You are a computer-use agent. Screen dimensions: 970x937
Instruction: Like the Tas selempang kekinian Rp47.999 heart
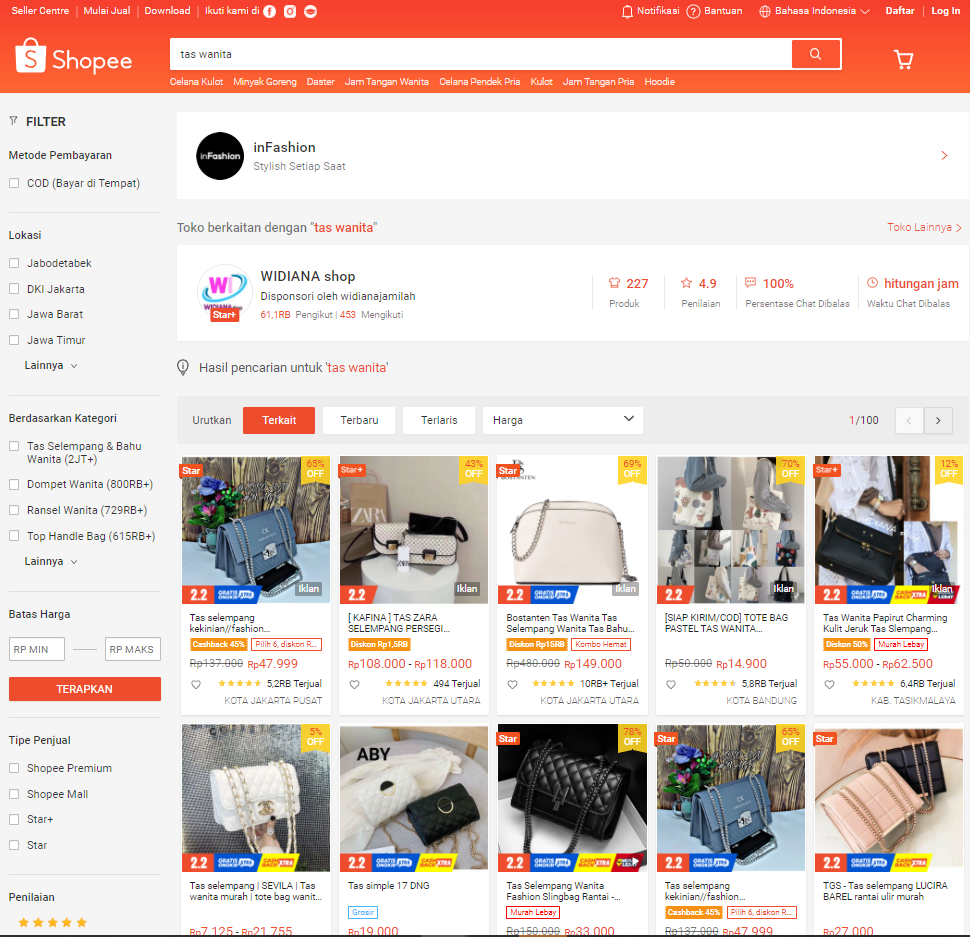click(196, 684)
